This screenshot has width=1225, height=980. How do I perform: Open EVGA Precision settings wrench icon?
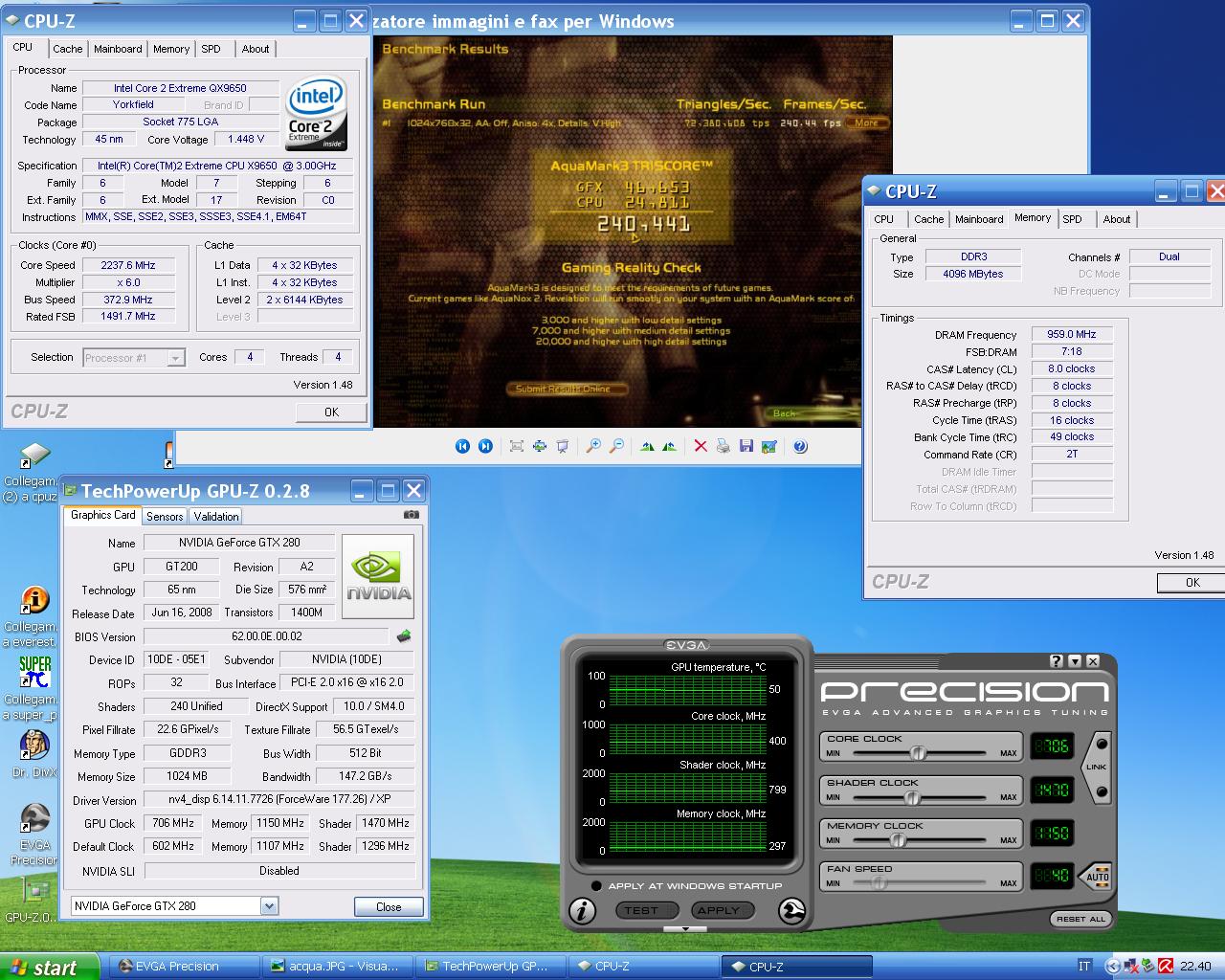pyautogui.click(x=791, y=910)
